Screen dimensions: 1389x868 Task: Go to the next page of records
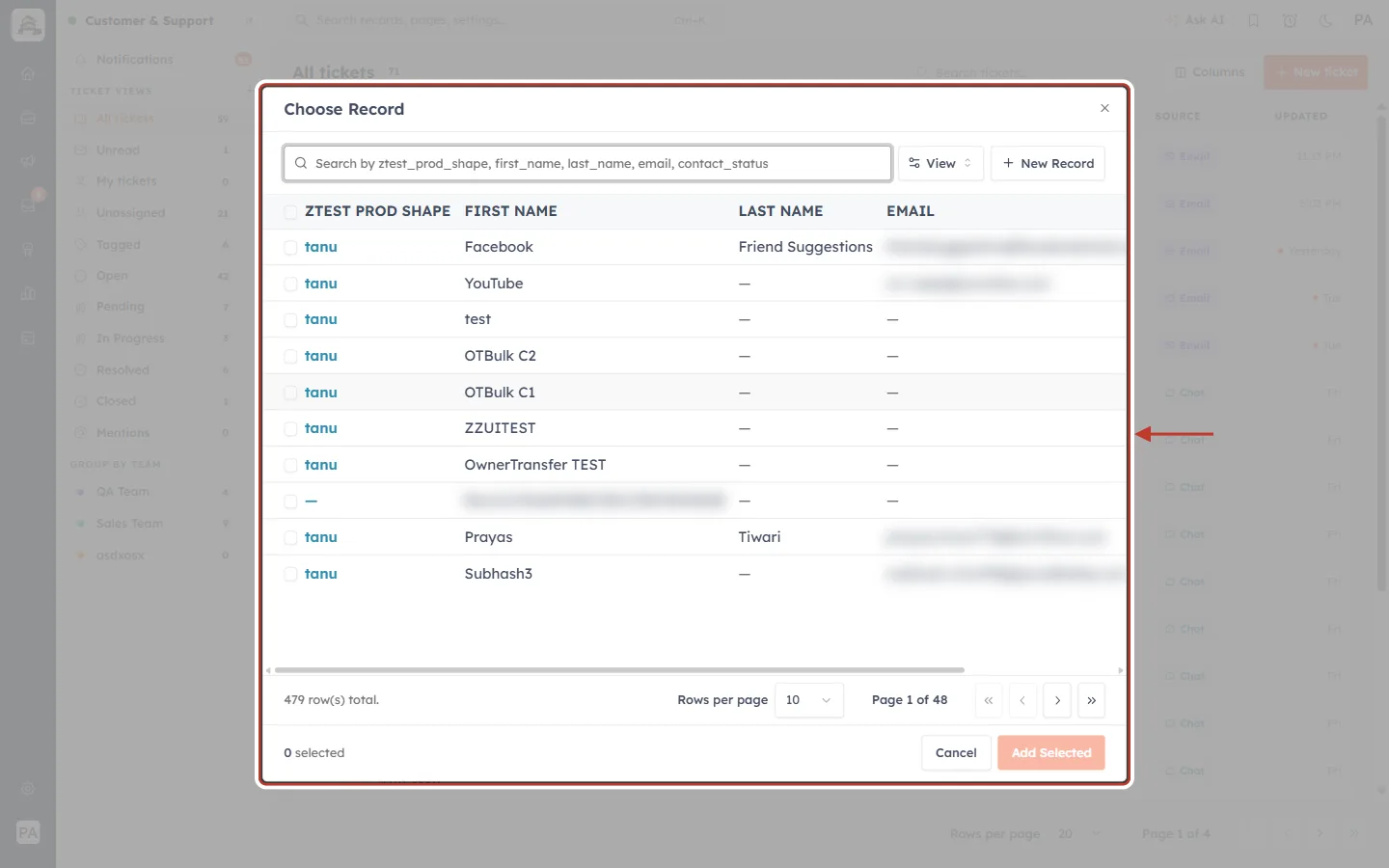[x=1057, y=700]
